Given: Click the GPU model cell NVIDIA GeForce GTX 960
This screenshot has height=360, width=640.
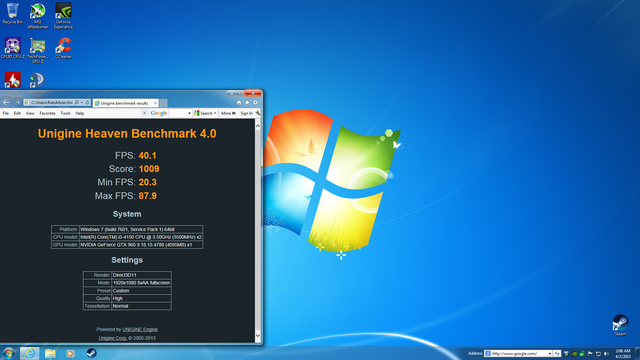Looking at the screenshot, I should 141,245.
